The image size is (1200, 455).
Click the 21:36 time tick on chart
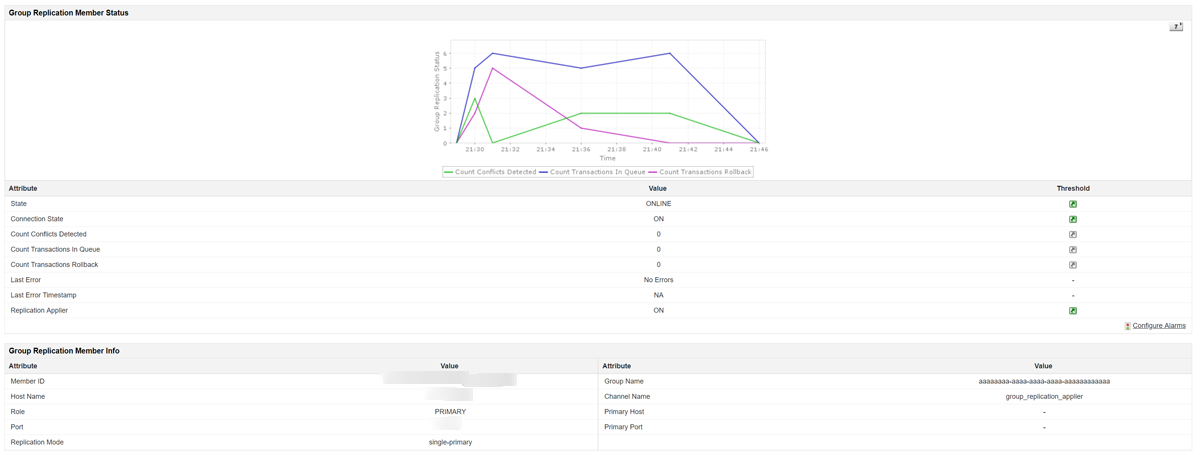click(581, 150)
